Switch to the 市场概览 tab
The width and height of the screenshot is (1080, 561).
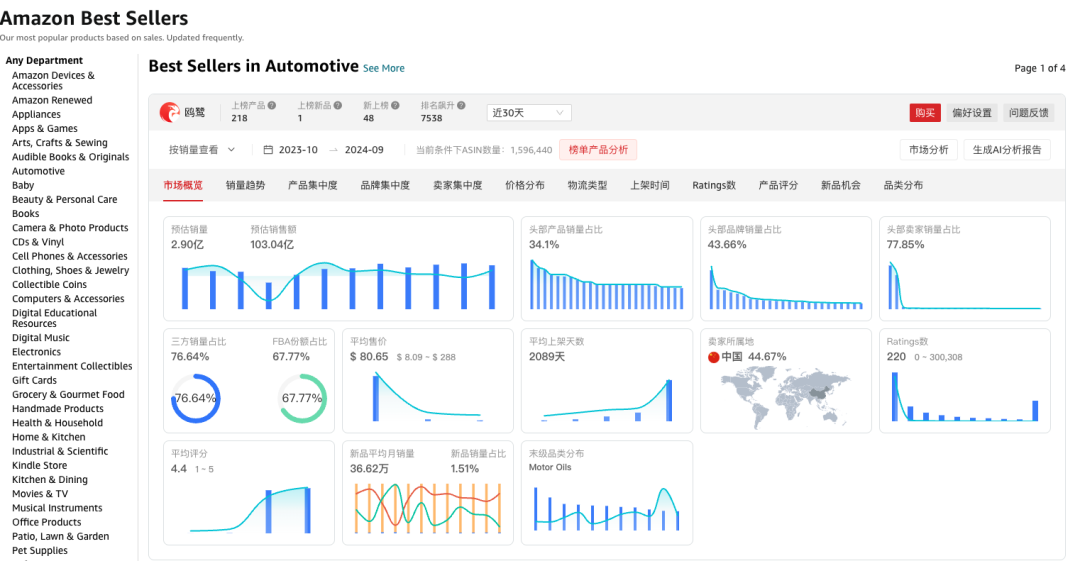(x=183, y=185)
